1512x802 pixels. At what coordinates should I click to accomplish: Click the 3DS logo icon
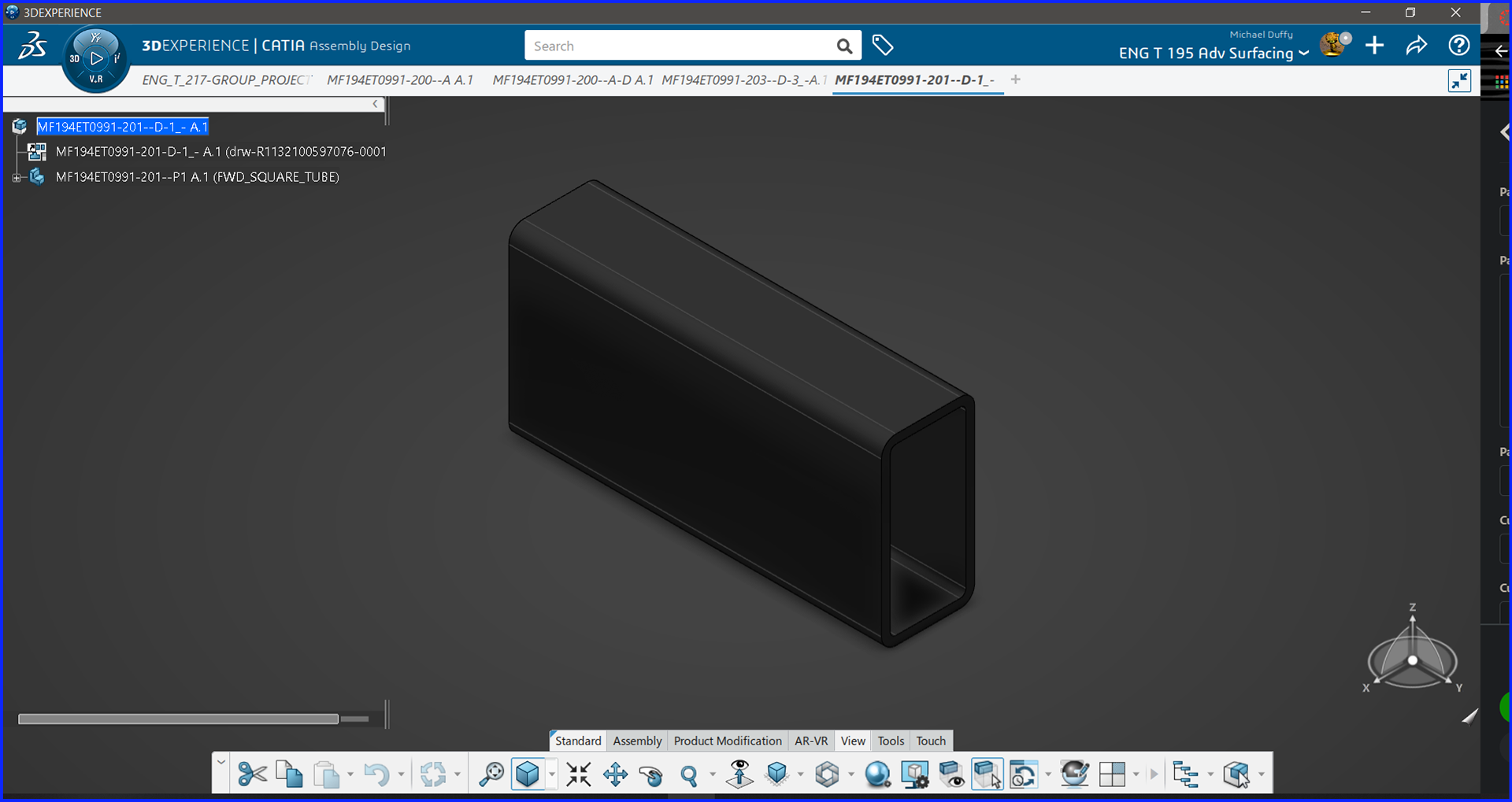[x=32, y=46]
